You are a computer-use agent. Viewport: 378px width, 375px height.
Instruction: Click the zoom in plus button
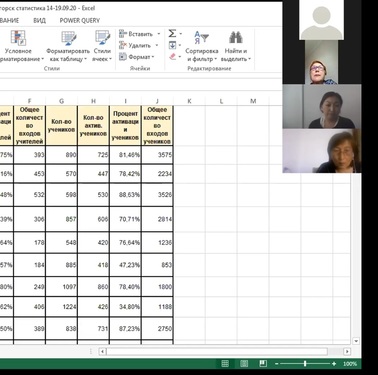click(x=334, y=364)
